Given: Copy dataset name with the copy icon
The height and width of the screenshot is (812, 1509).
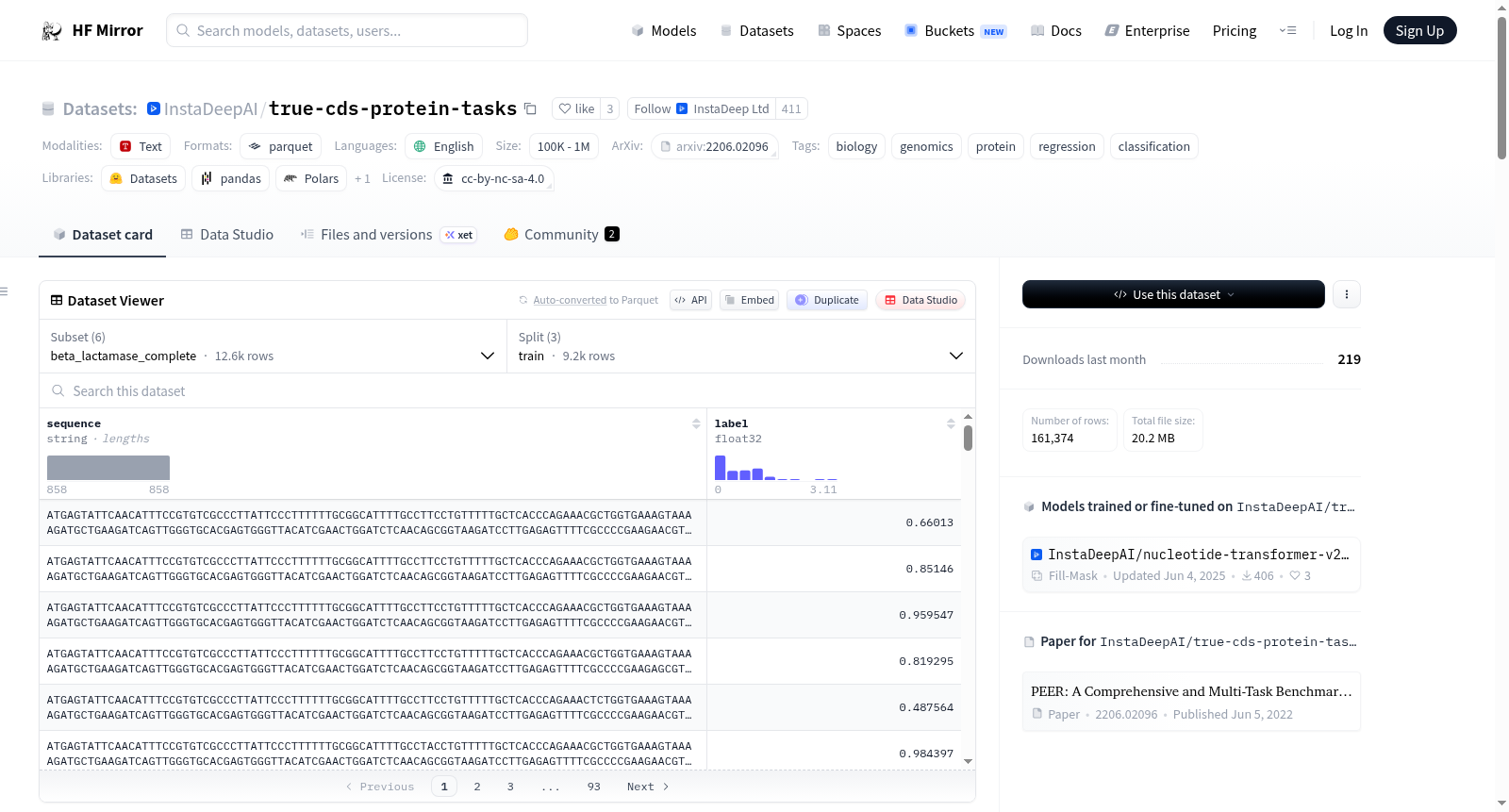Looking at the screenshot, I should 530,109.
